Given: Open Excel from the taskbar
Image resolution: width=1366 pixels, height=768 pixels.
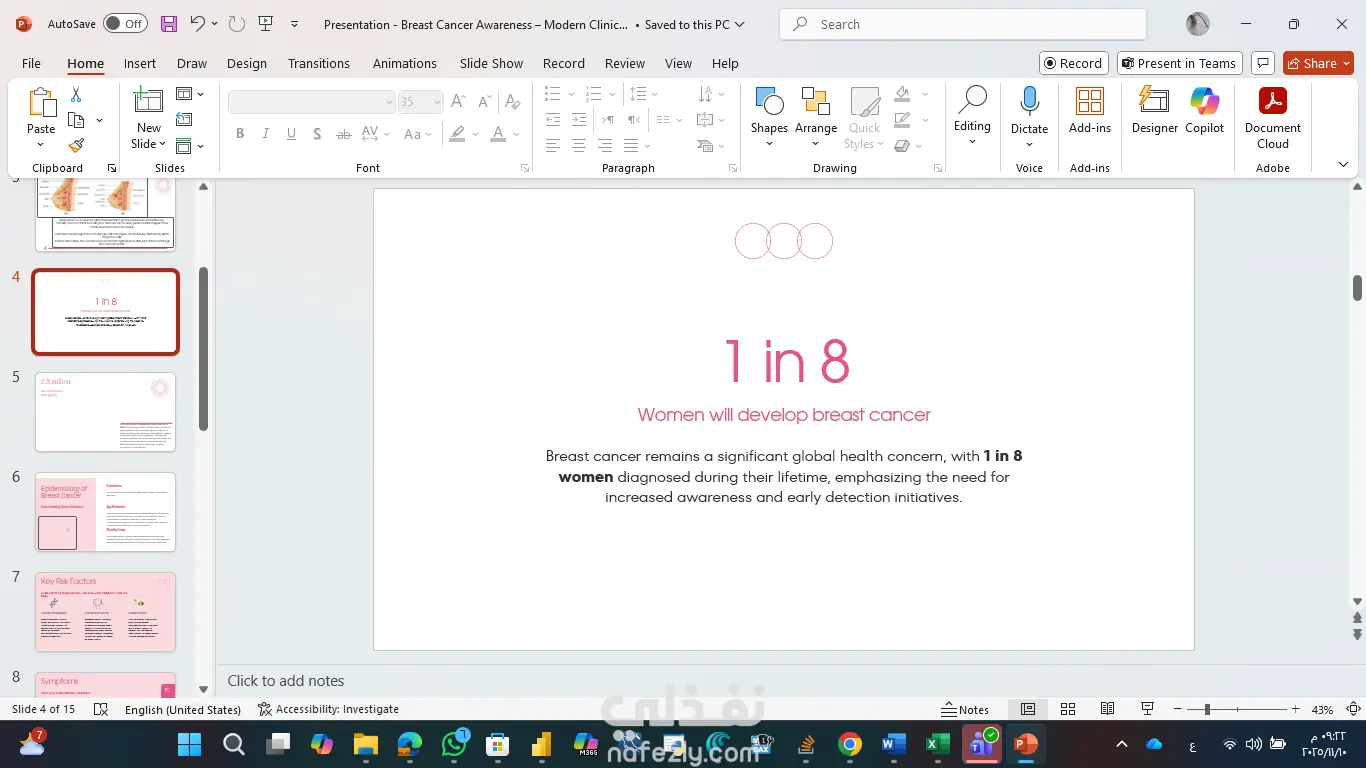Looking at the screenshot, I should (937, 744).
